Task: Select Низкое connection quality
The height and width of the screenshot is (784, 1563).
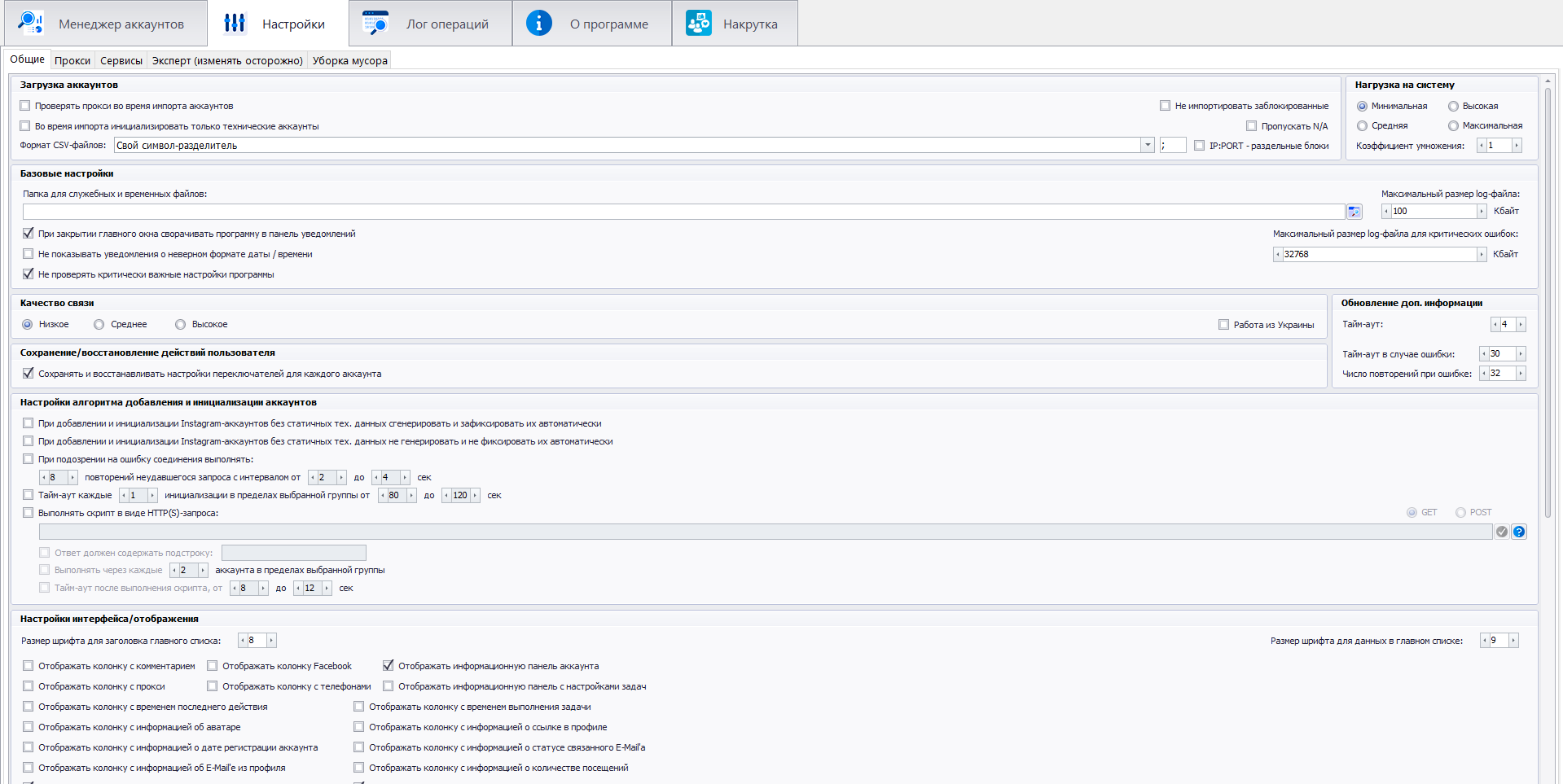Action: (28, 324)
